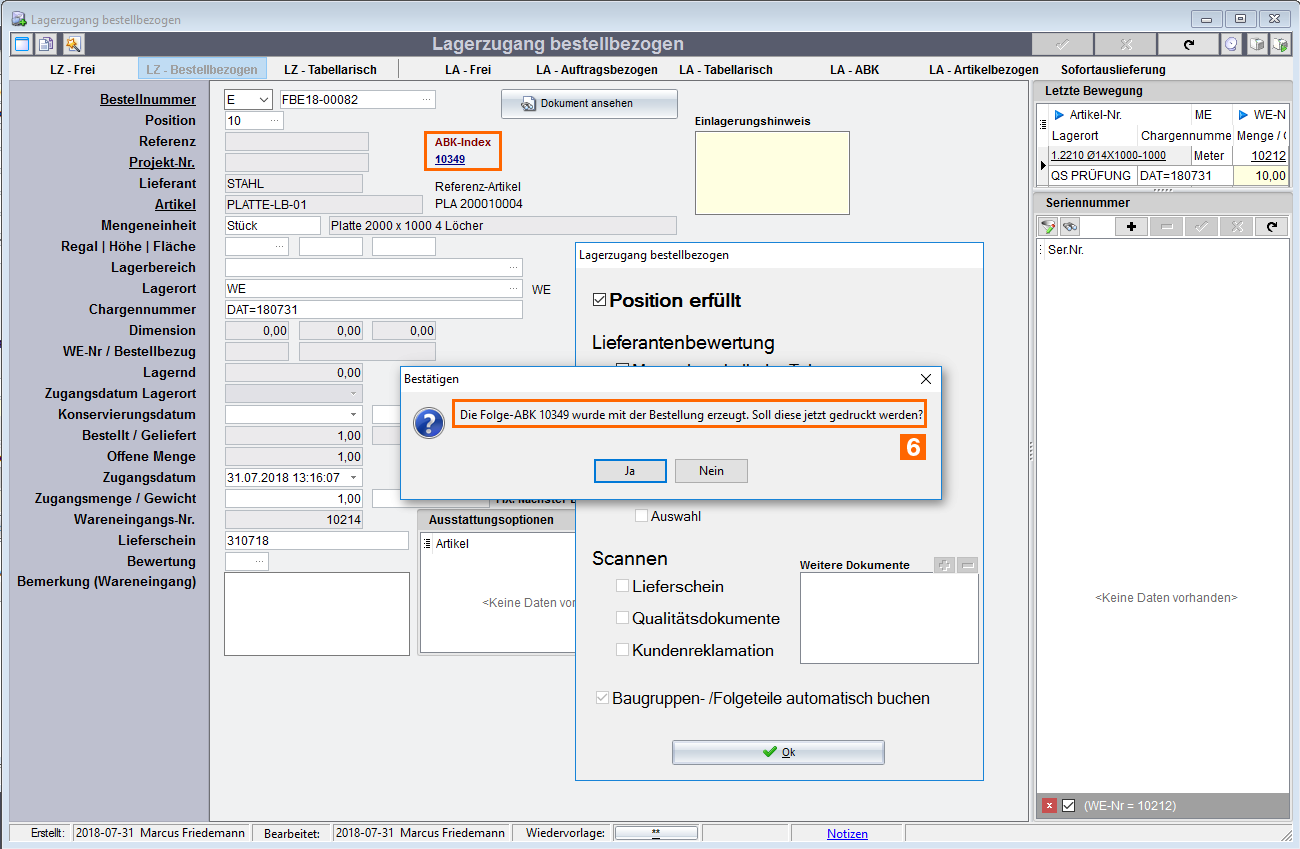Switch to the LA - Auftragsbezogen tab
1300x849 pixels.
point(597,70)
